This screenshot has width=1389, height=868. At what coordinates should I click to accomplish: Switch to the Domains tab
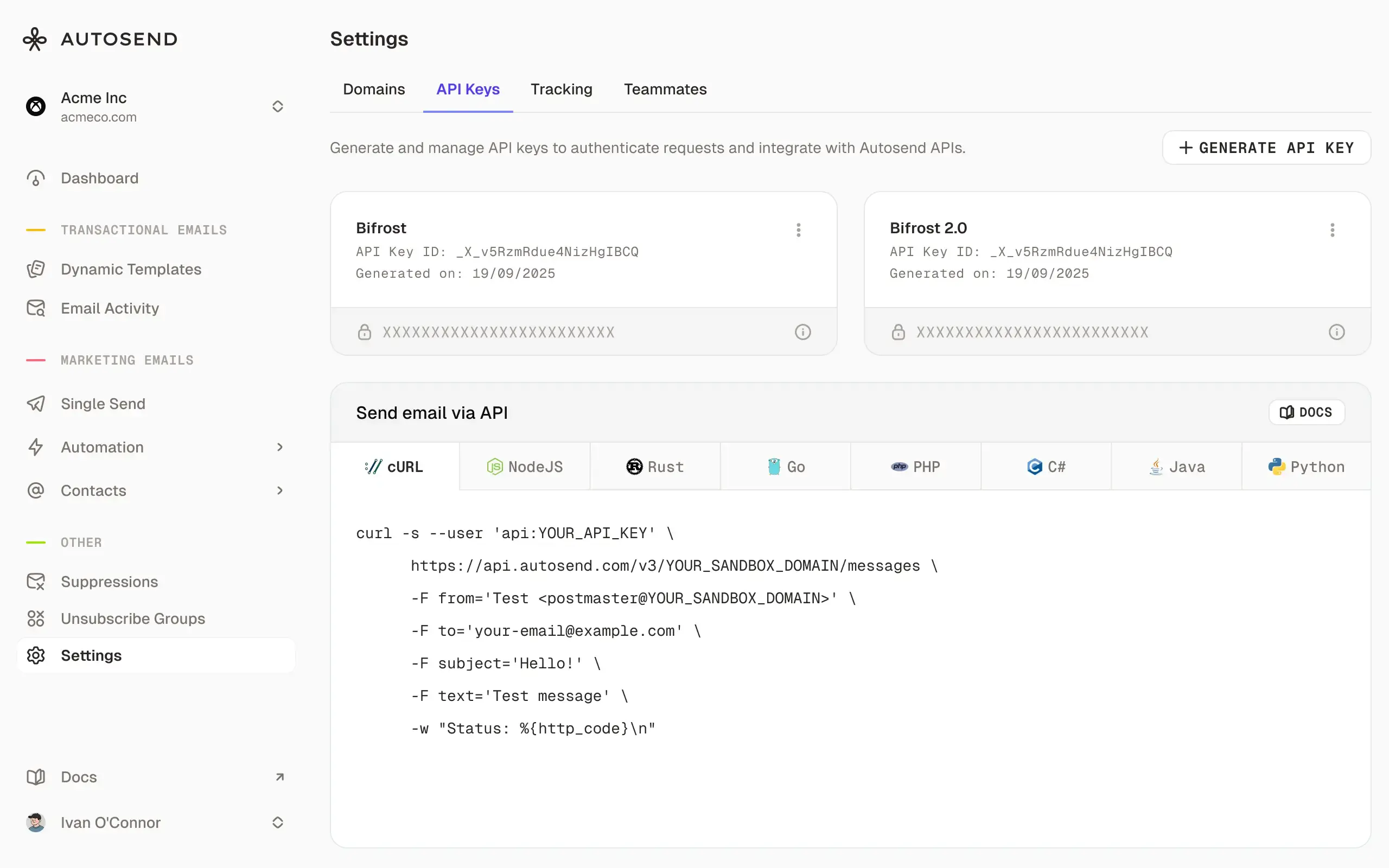pos(374,90)
